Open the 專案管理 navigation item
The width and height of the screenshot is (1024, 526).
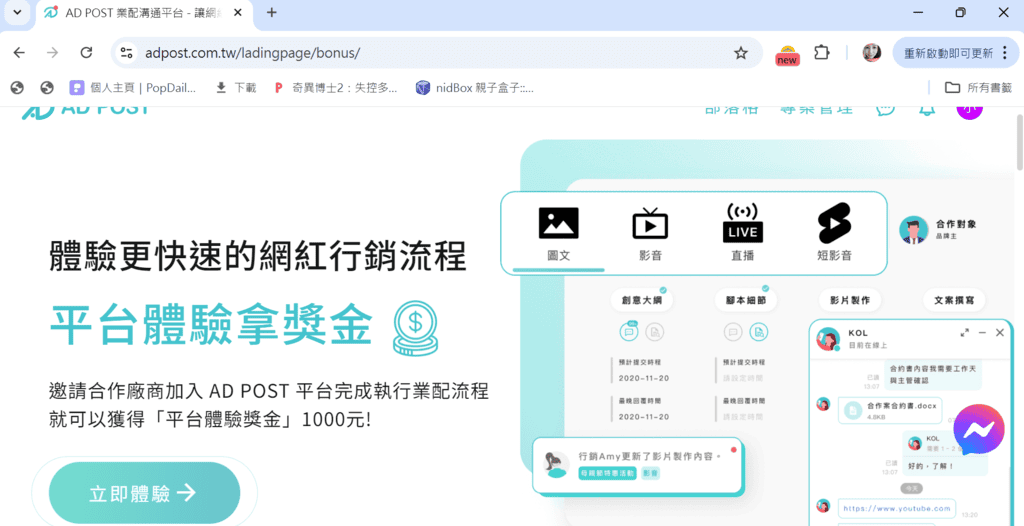[x=817, y=110]
